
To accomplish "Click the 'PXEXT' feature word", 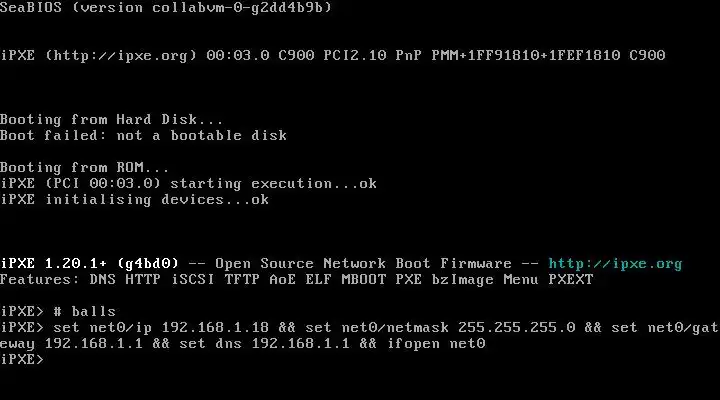I will coord(571,279).
